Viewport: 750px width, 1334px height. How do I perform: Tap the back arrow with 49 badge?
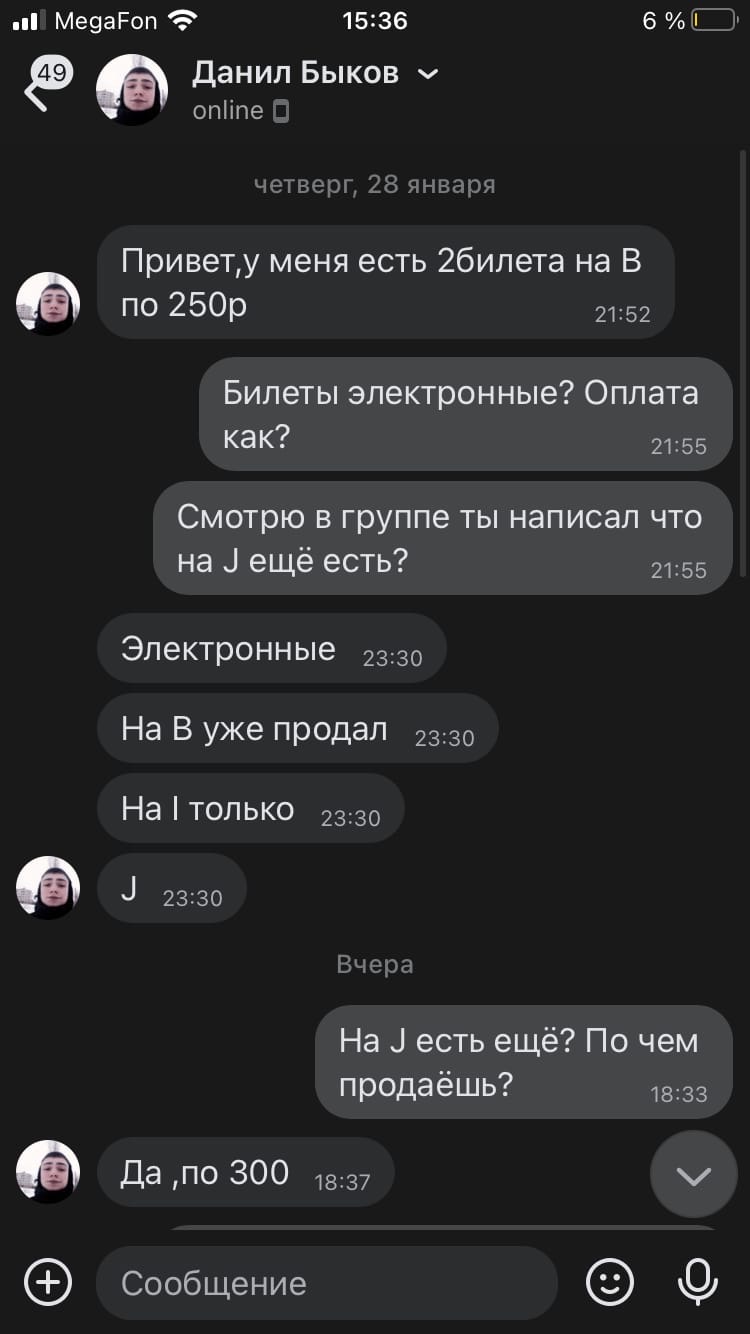[45, 87]
